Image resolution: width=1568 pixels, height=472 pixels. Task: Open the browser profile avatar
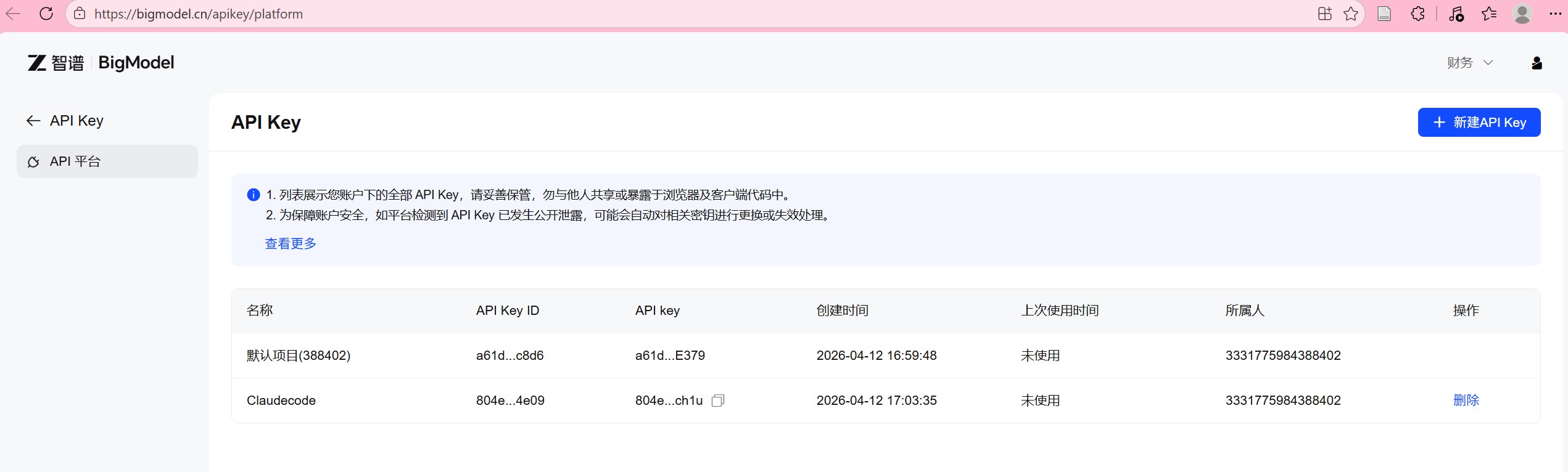pos(1522,14)
